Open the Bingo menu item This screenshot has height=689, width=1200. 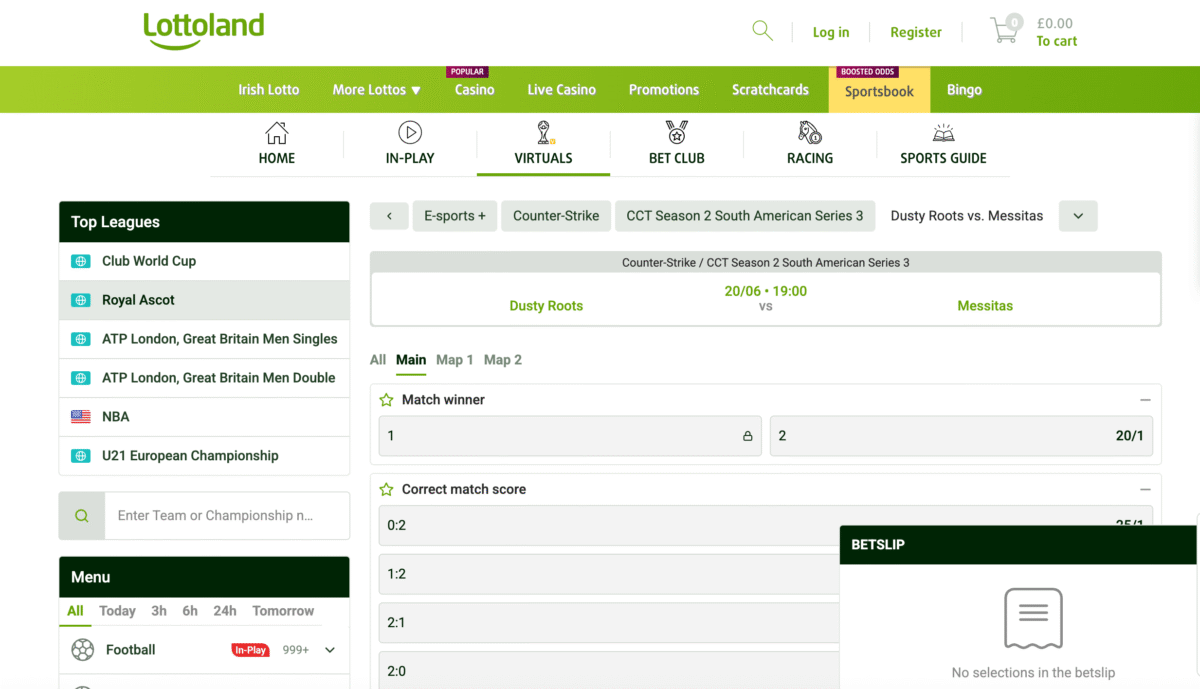pos(964,90)
